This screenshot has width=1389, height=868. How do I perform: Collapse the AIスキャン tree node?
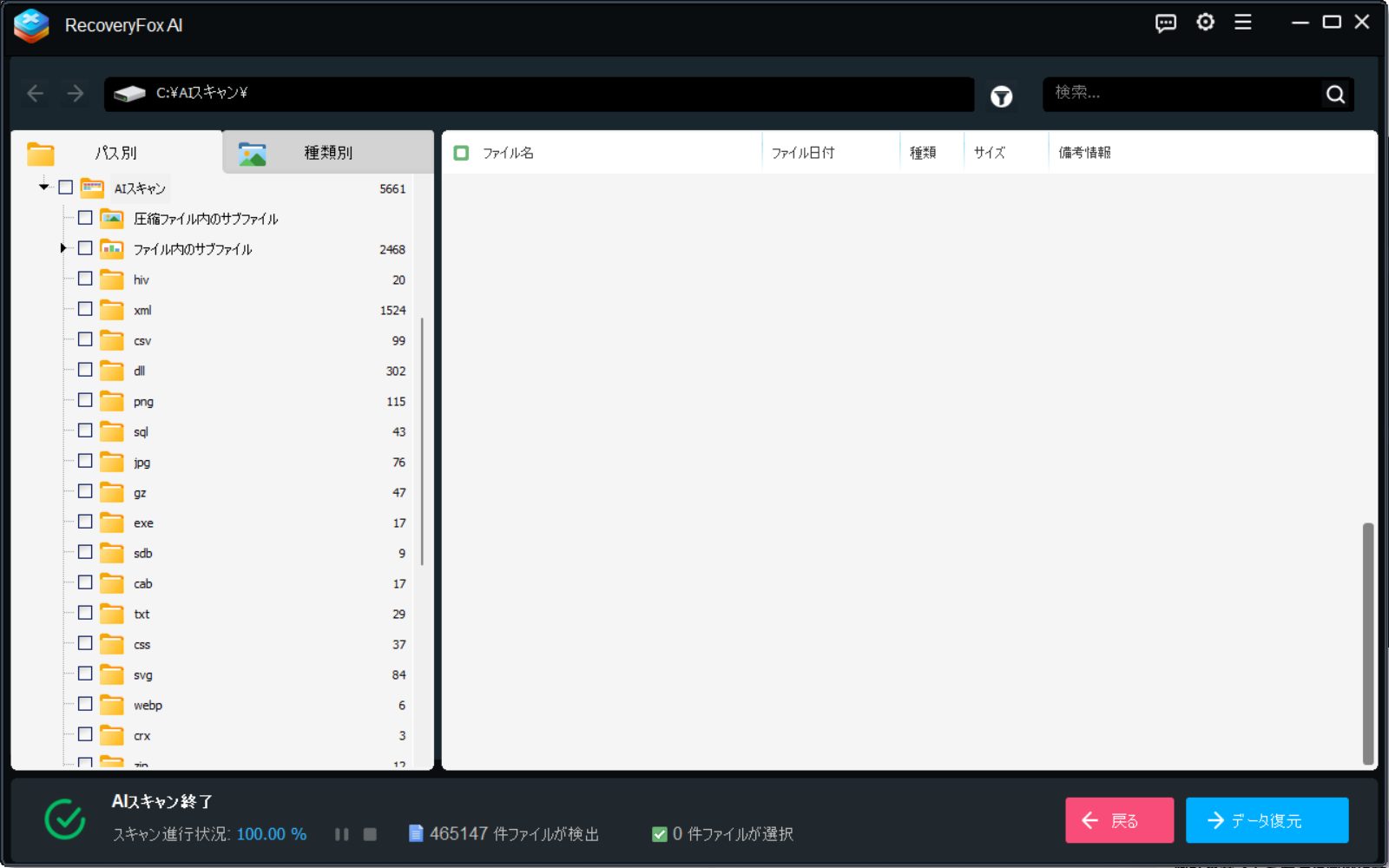[44, 187]
